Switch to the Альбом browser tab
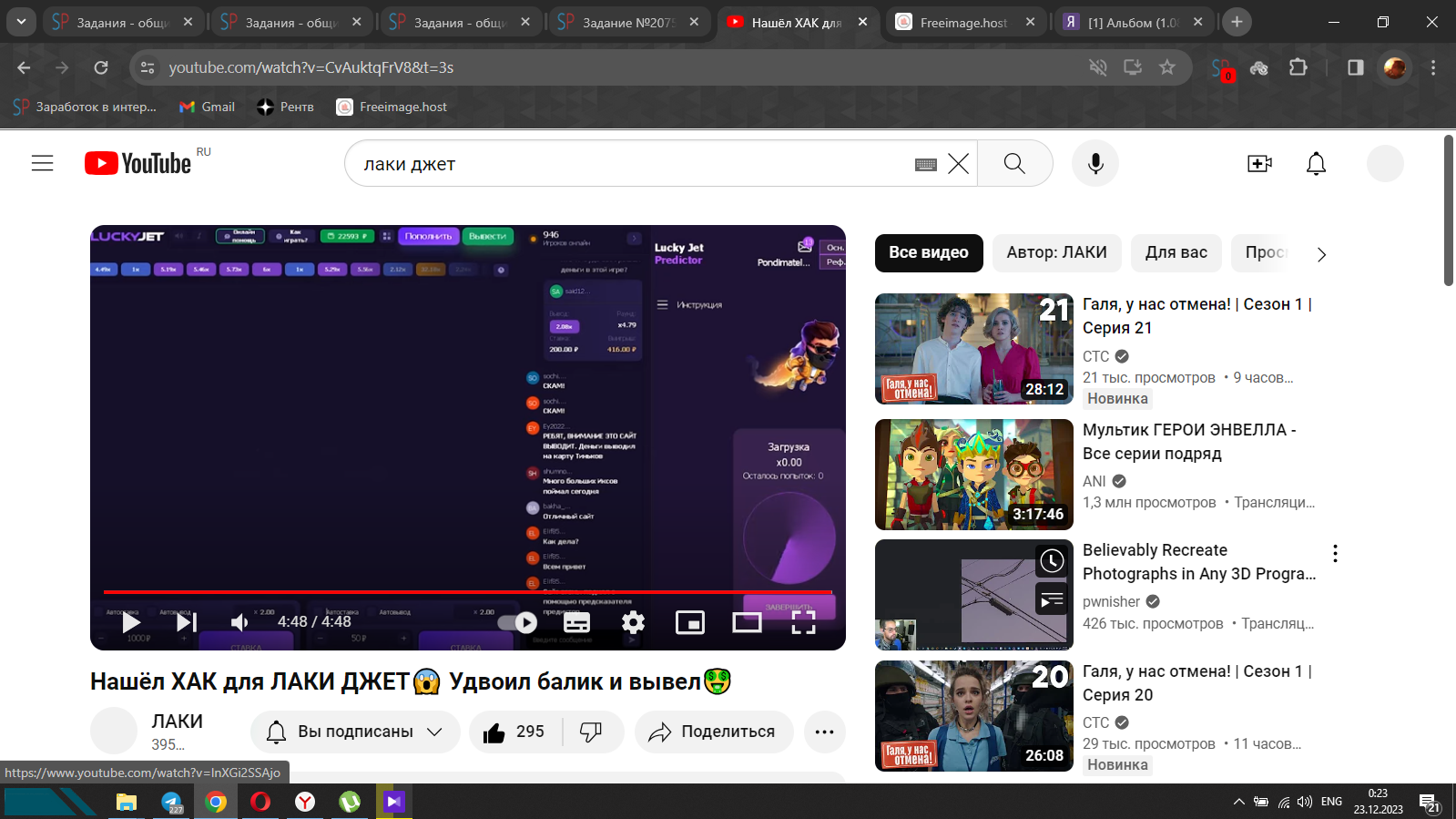This screenshot has height=819, width=1456. click(1134, 22)
